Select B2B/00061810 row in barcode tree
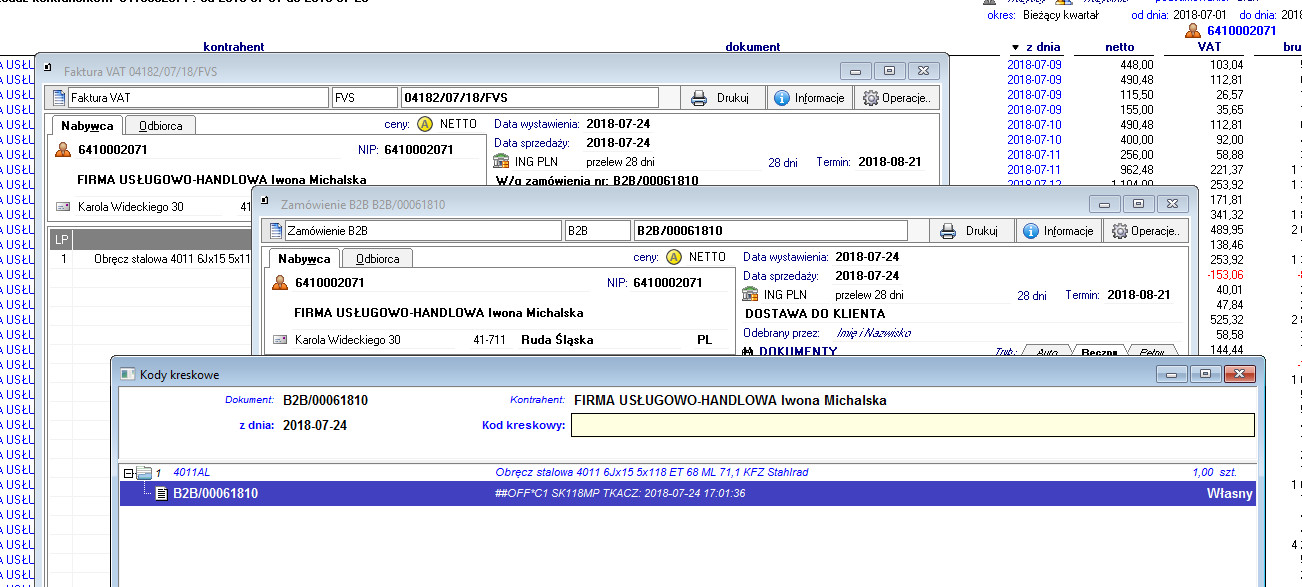Image resolution: width=1302 pixels, height=587 pixels. [x=215, y=493]
